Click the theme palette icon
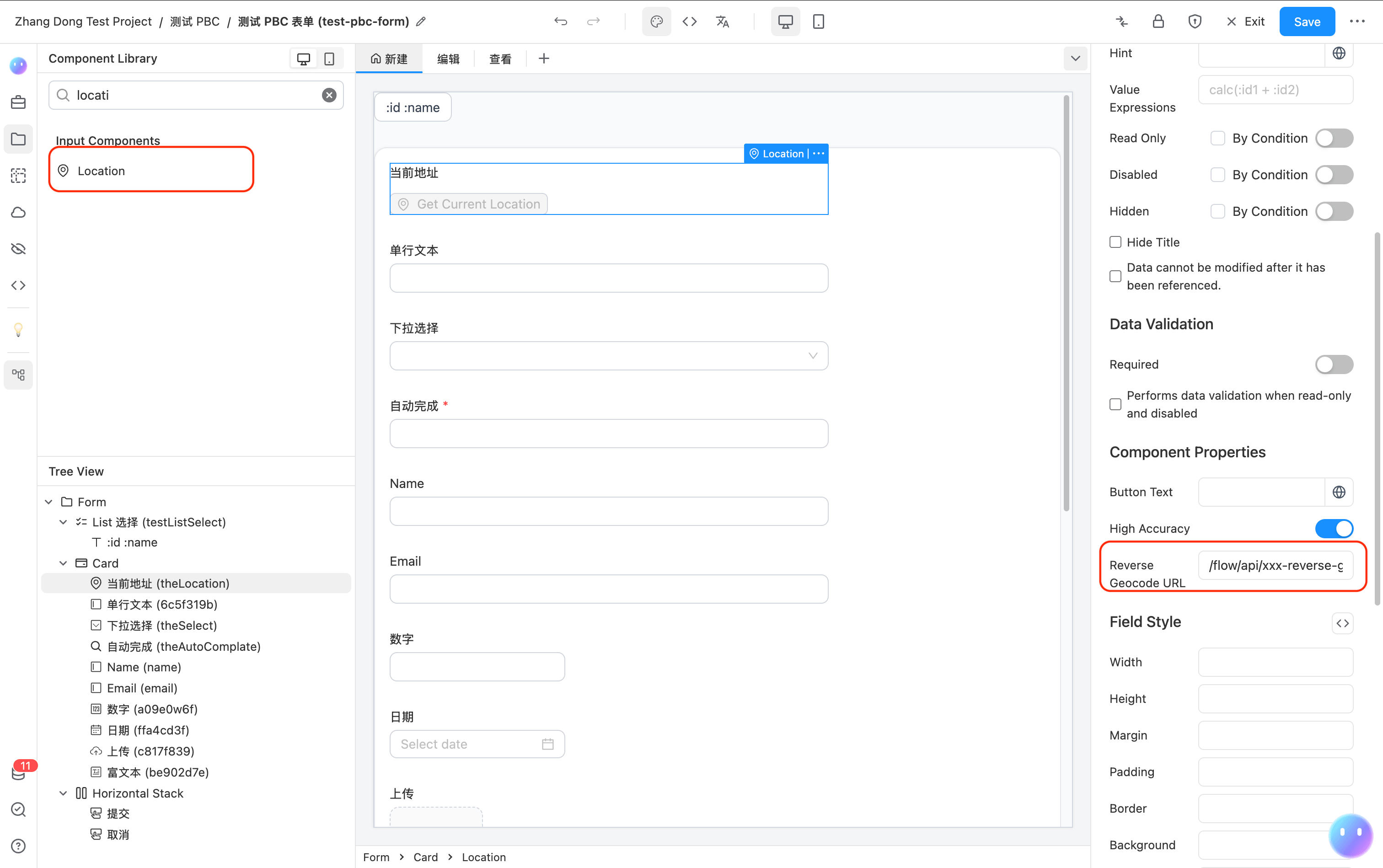1383x868 pixels. click(656, 22)
